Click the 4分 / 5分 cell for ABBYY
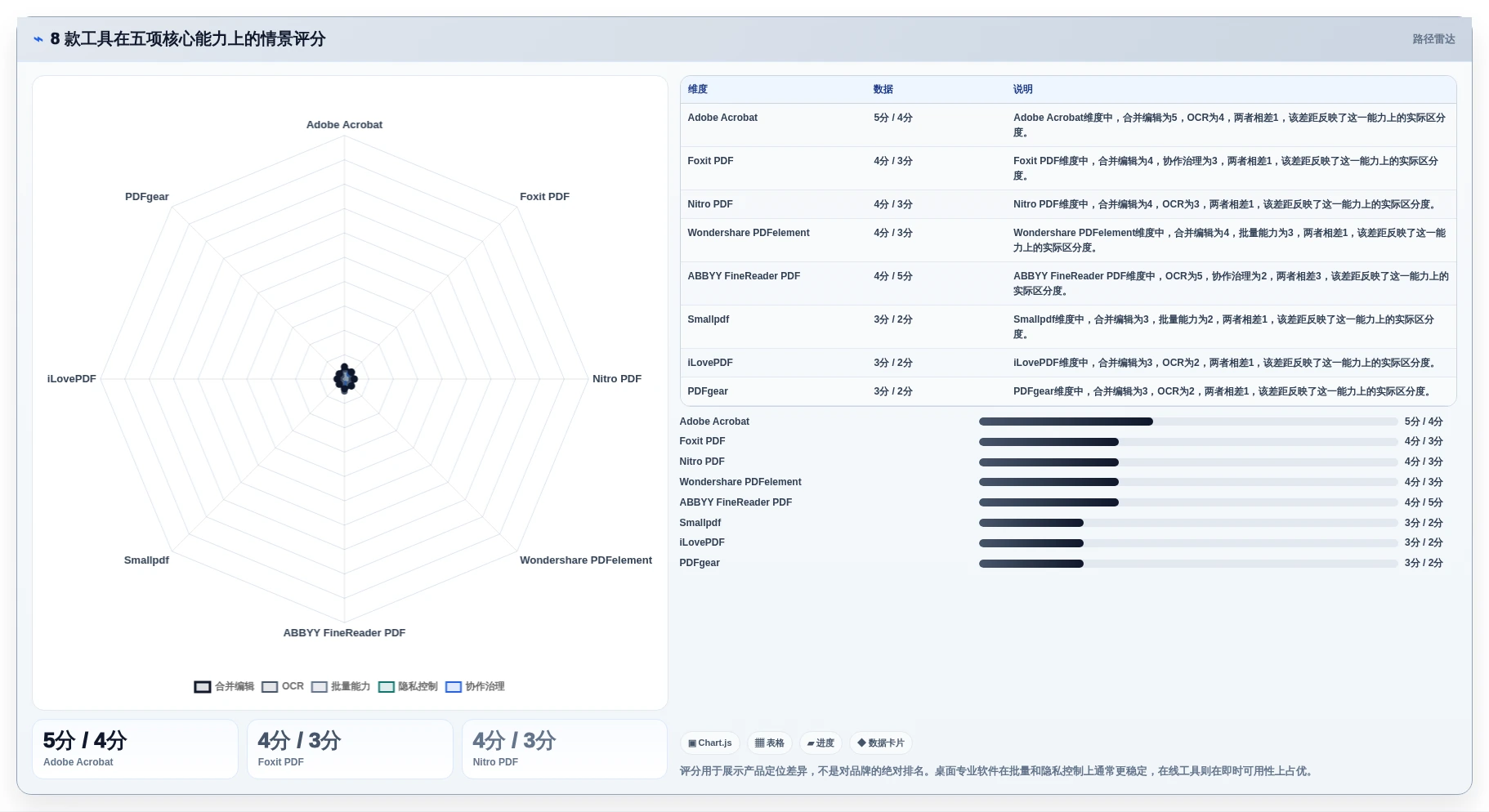The width and height of the screenshot is (1489, 812). tap(893, 276)
